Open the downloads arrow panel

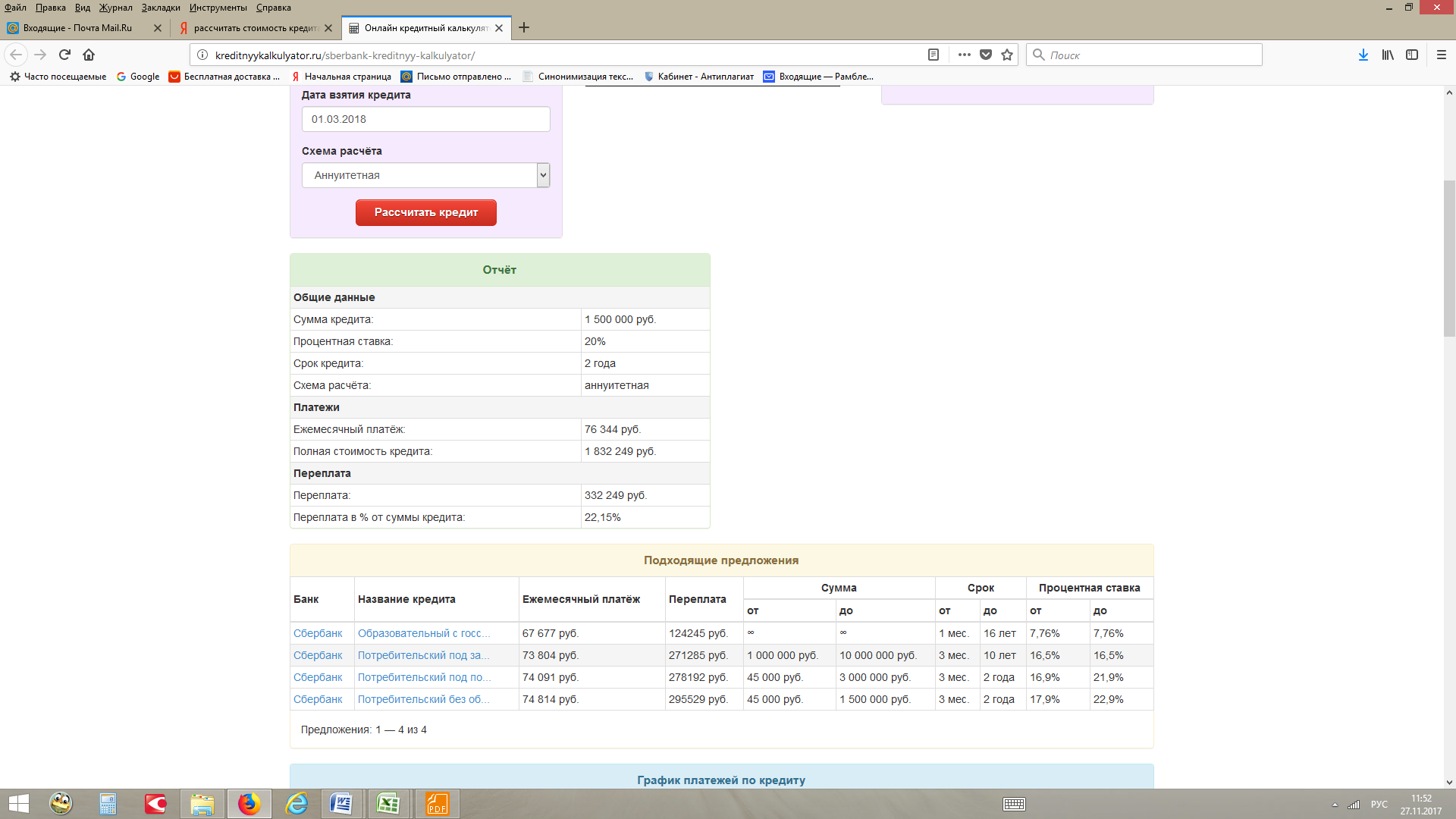(x=1363, y=55)
